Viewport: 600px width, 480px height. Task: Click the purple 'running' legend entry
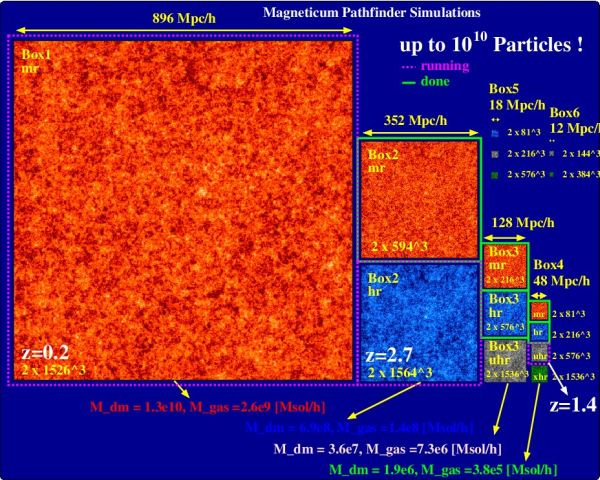(x=435, y=66)
